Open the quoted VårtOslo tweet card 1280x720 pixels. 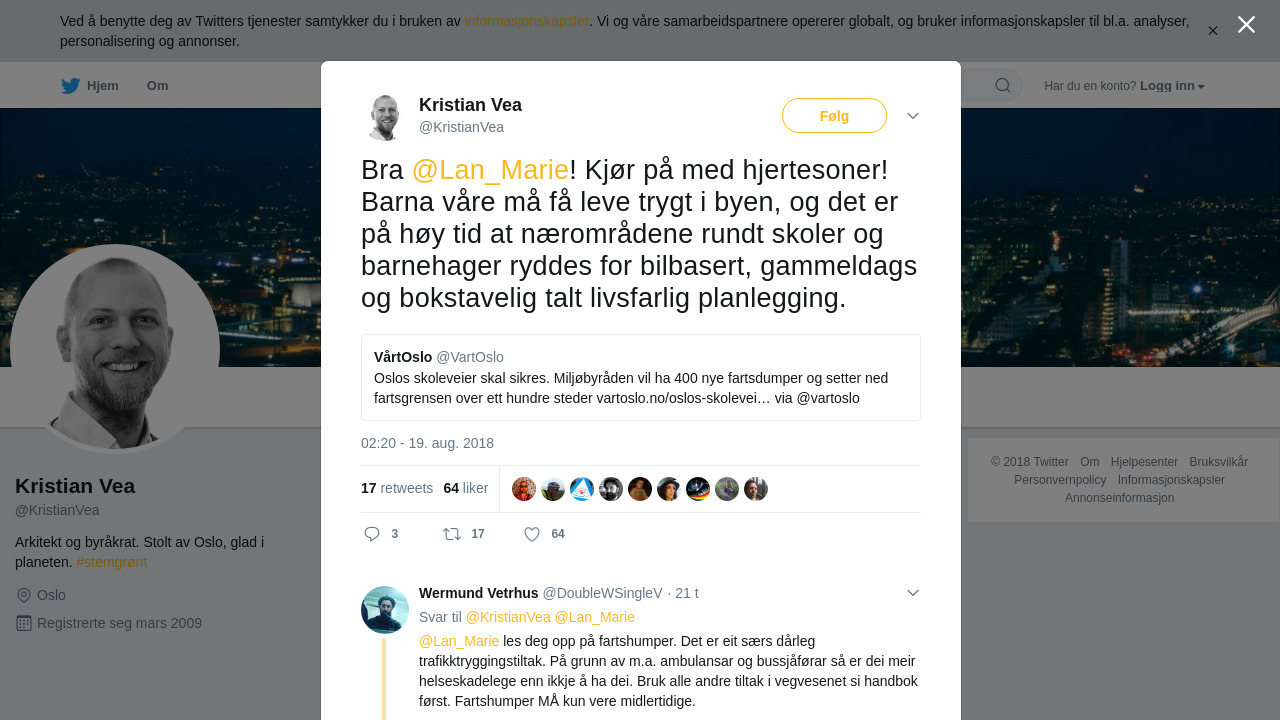click(641, 377)
